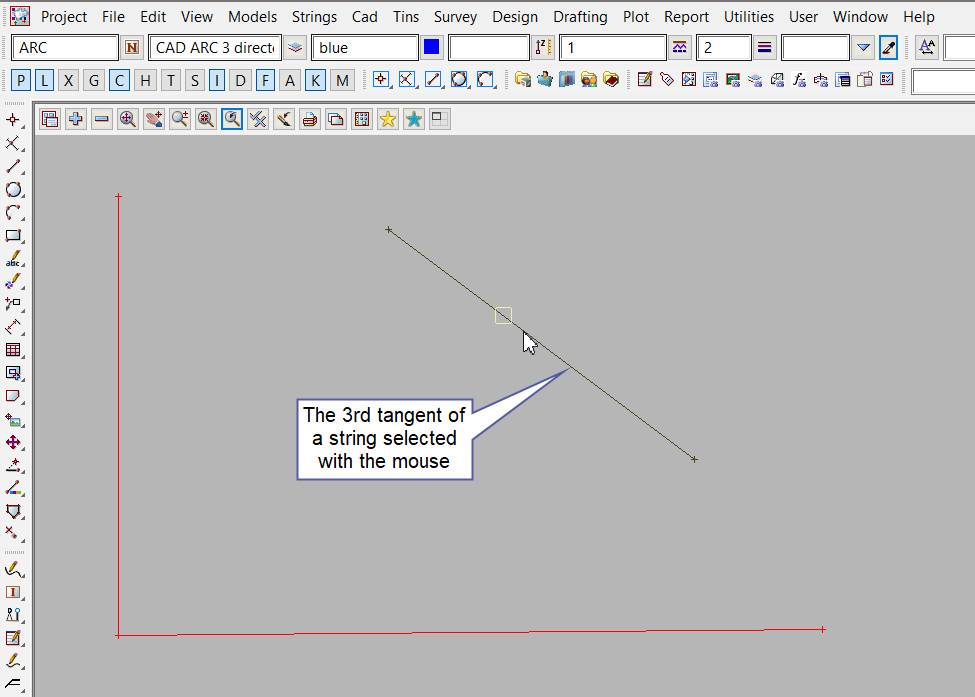Open the line style picker next to field '1'
The image size is (975, 697).
pyautogui.click(x=680, y=48)
